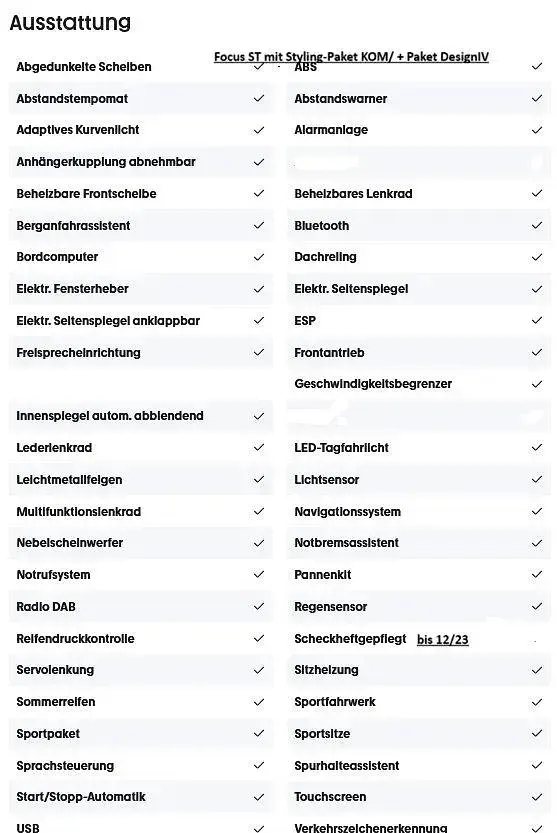Select the Spurhalteassistent row
Screen dimensions: 557x833
pos(419,765)
